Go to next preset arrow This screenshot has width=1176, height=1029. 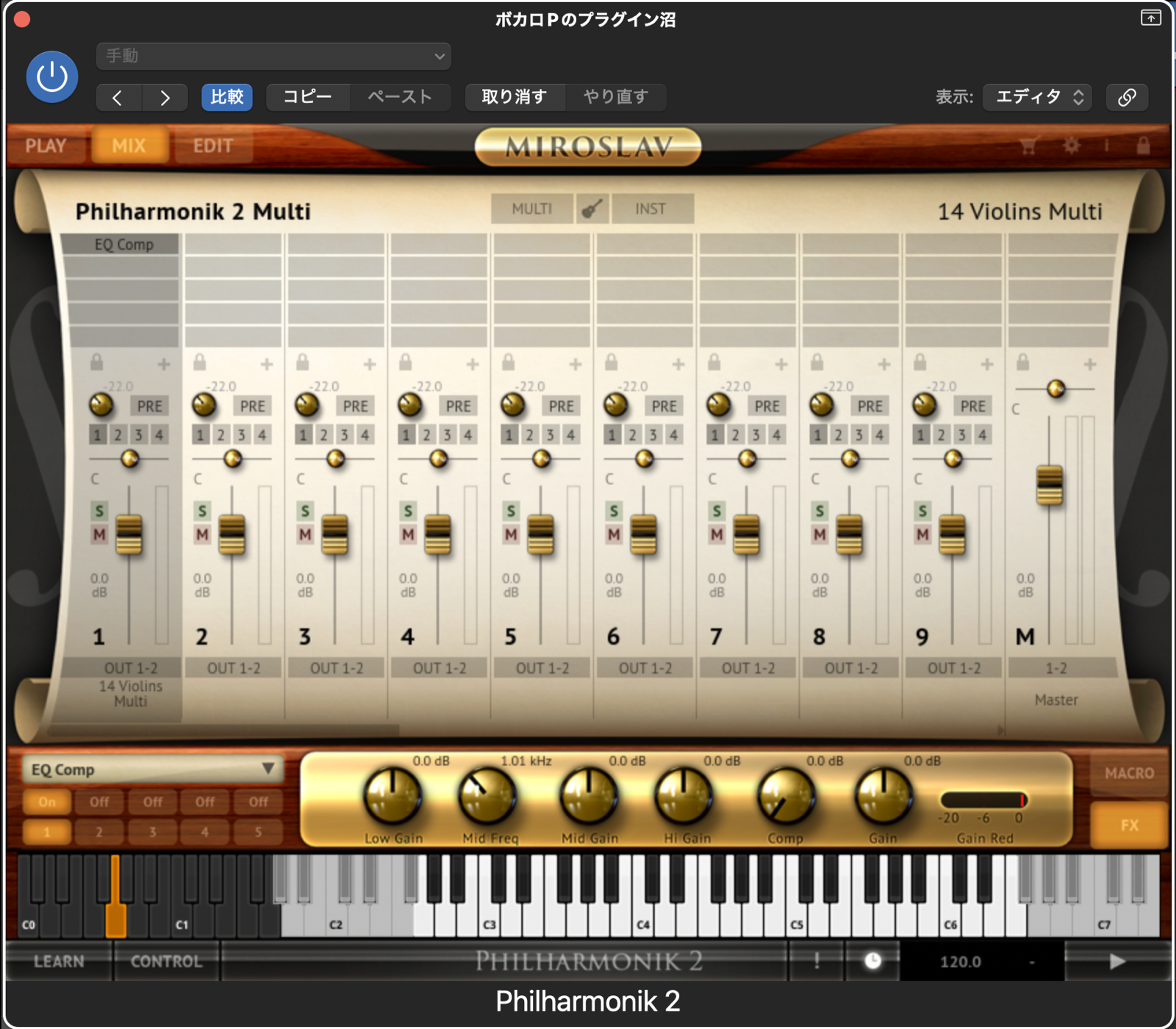[x=165, y=97]
